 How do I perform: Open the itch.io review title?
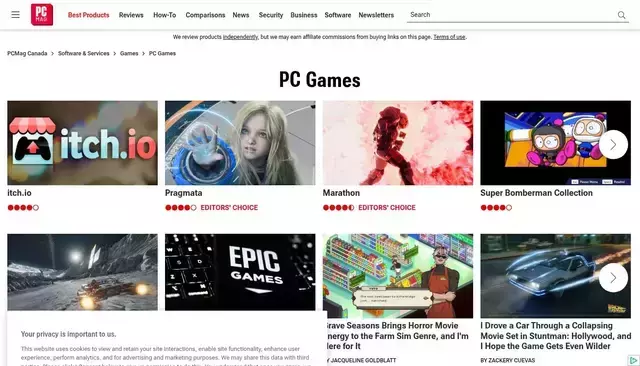[19, 193]
